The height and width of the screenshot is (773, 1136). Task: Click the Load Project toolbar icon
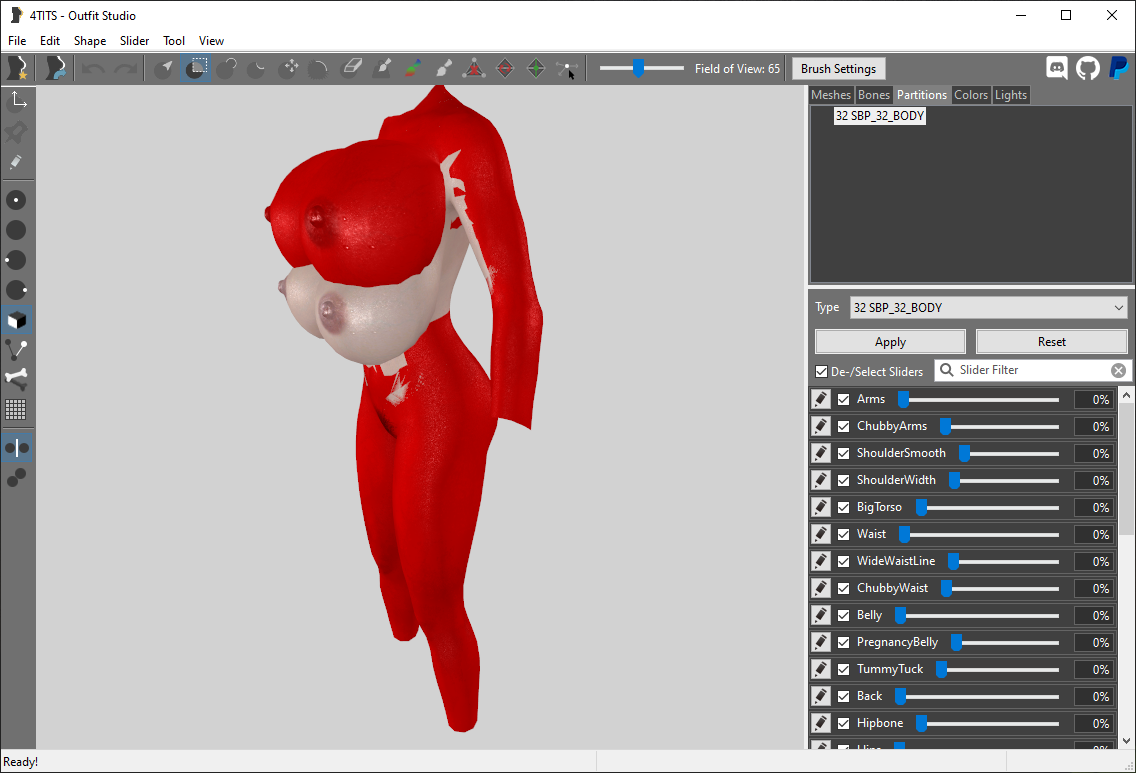coord(55,69)
